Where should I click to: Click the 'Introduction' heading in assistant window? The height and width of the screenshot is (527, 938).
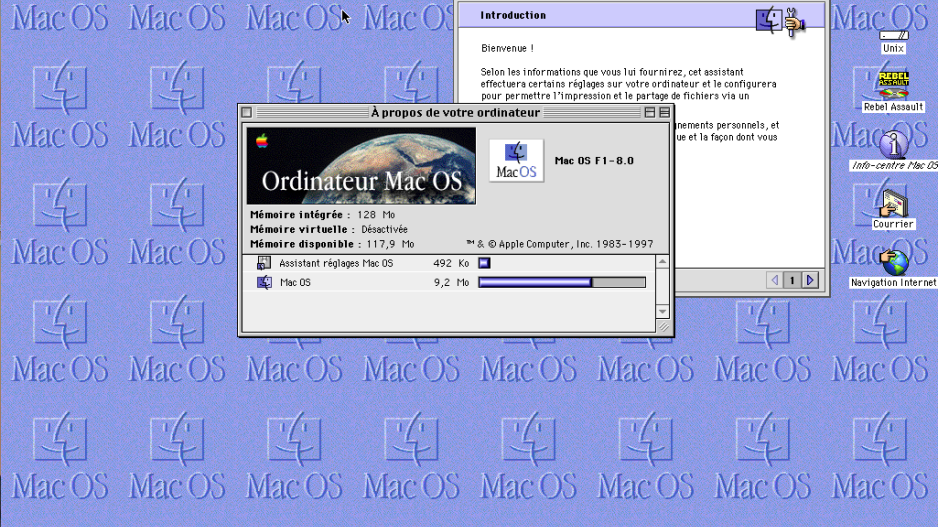click(513, 16)
